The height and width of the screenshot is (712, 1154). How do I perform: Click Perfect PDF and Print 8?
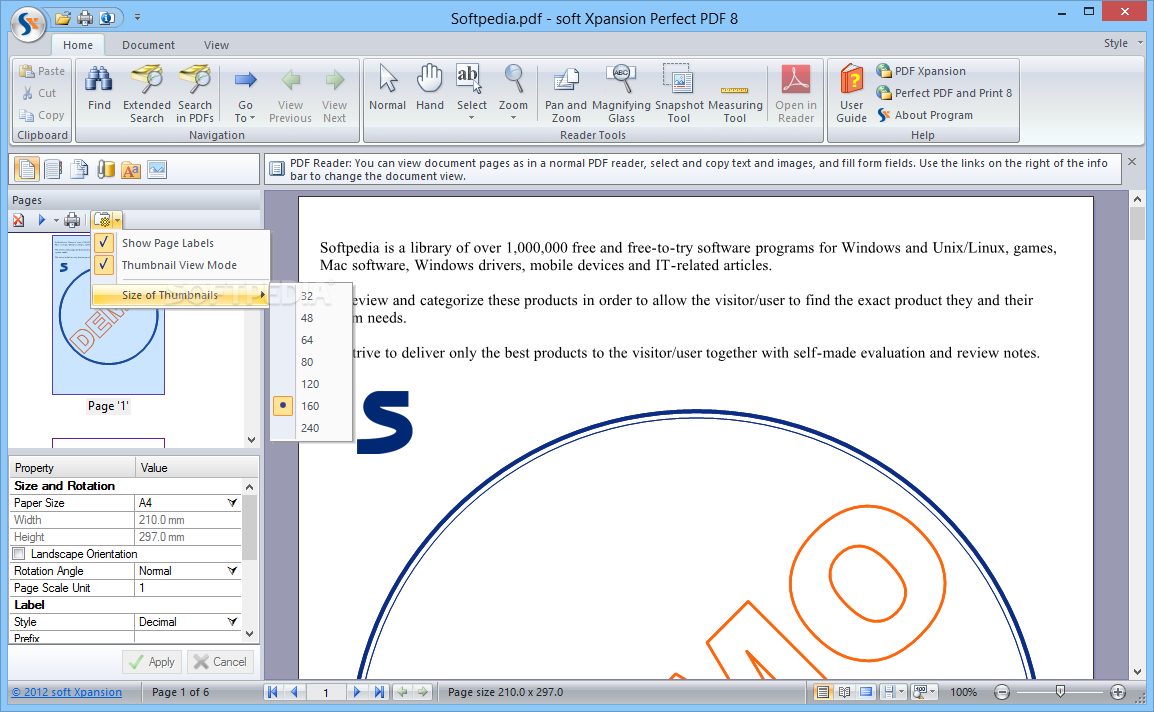coord(944,93)
